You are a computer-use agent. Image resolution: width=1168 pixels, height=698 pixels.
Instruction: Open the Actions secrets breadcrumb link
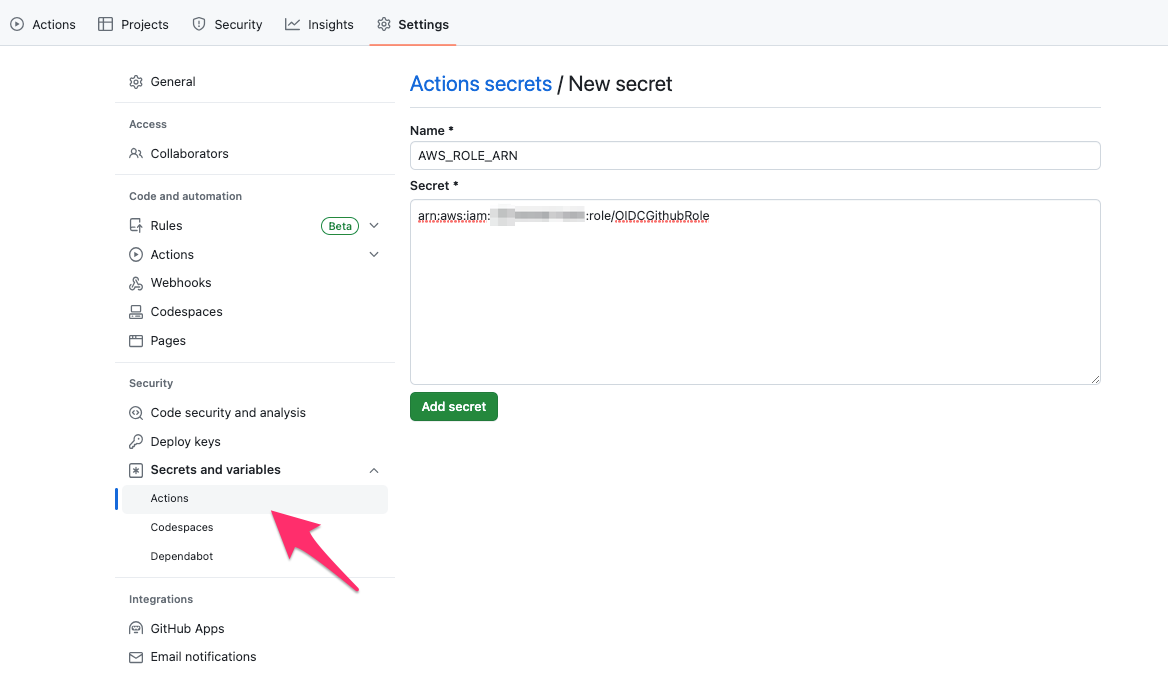pyautogui.click(x=481, y=84)
